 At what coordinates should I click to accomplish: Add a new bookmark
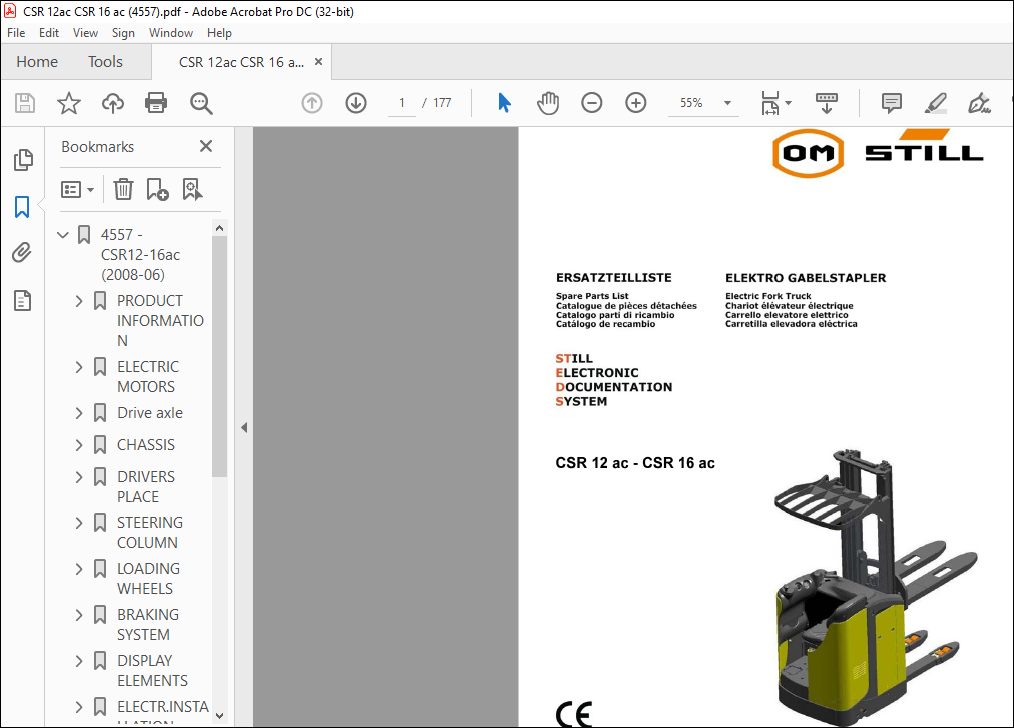157,189
